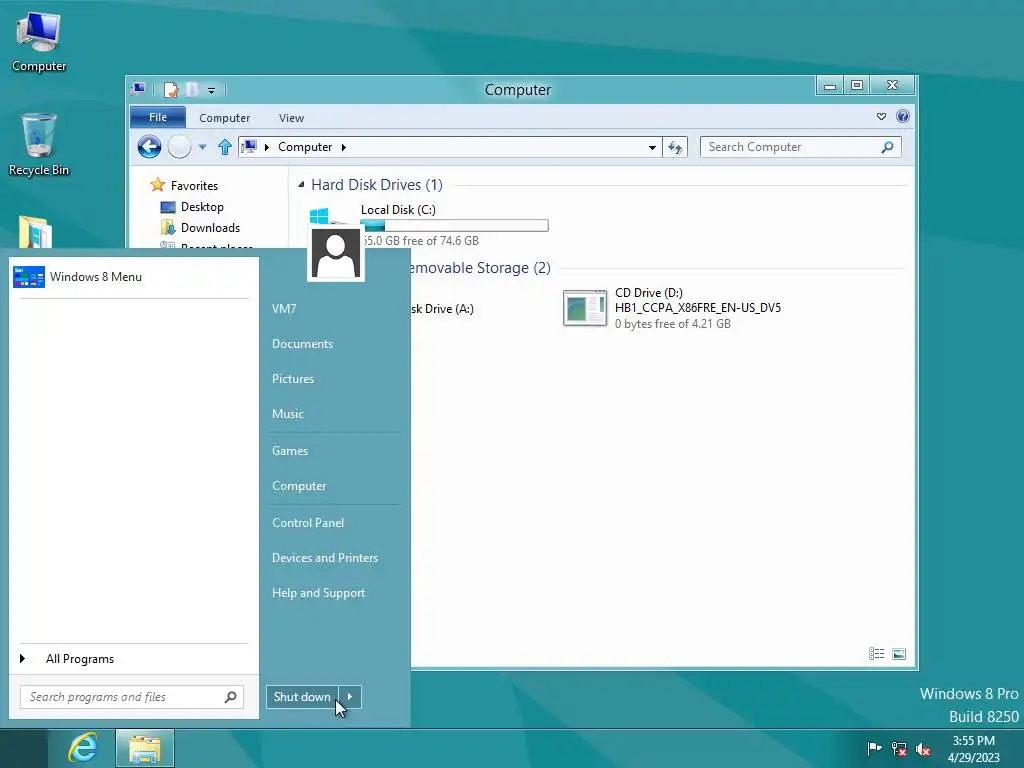
Task: Select the Recycle Bin desktop icon
Action: (x=39, y=145)
